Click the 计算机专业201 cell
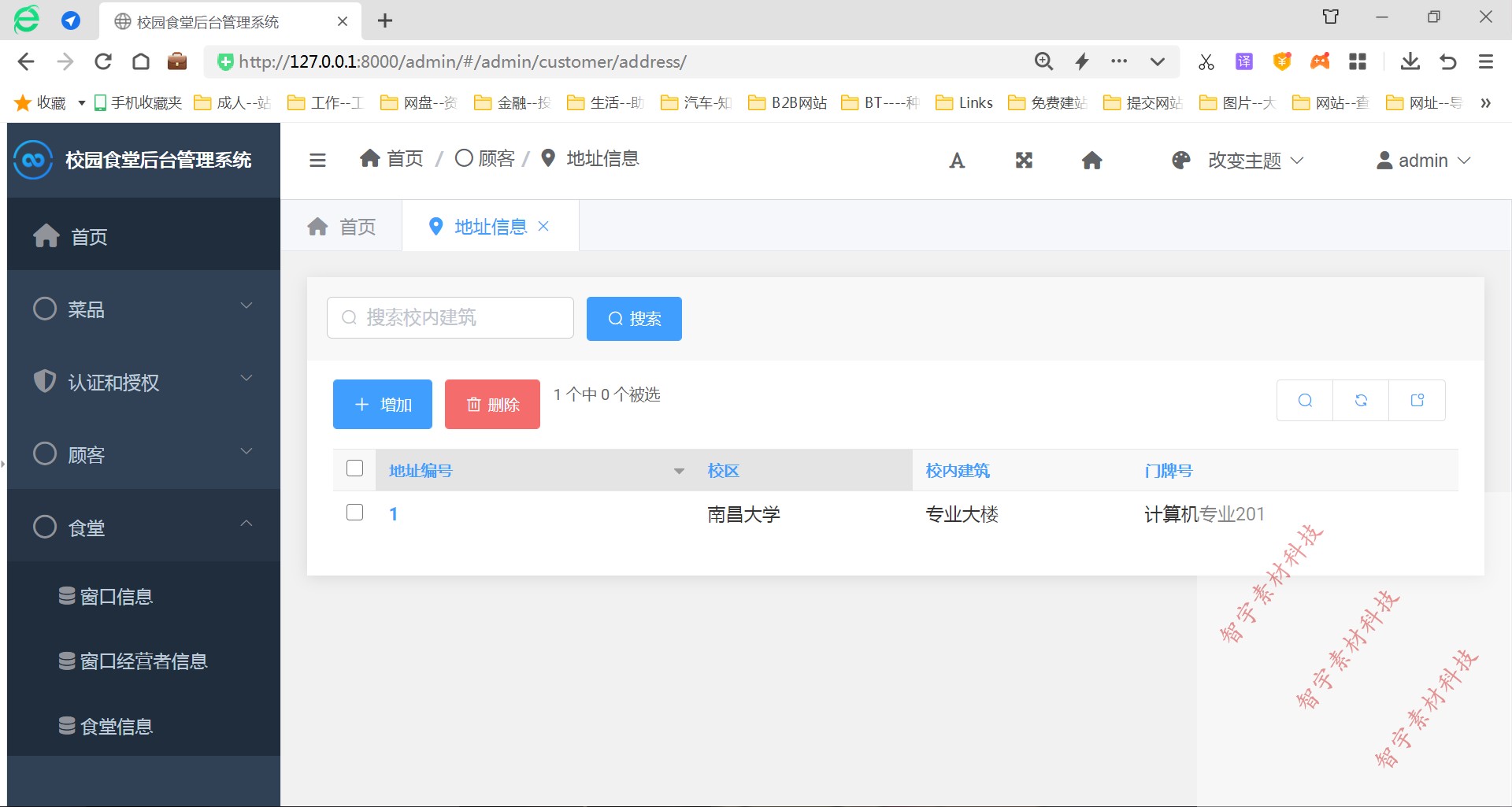Viewport: 1512px width, 807px height. pyautogui.click(x=1204, y=515)
